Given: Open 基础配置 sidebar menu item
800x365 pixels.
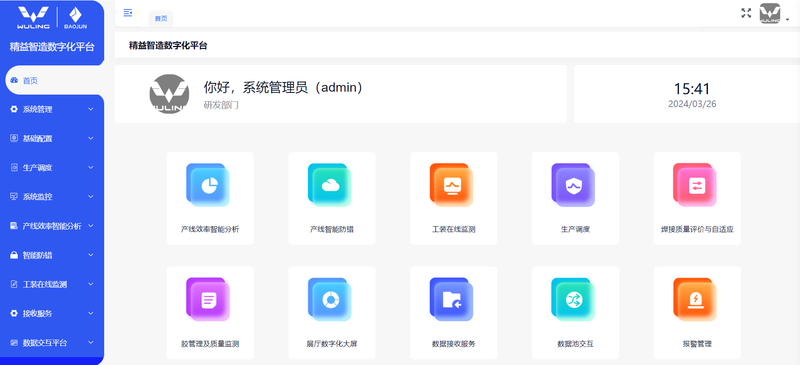Looking at the screenshot, I should [52, 138].
